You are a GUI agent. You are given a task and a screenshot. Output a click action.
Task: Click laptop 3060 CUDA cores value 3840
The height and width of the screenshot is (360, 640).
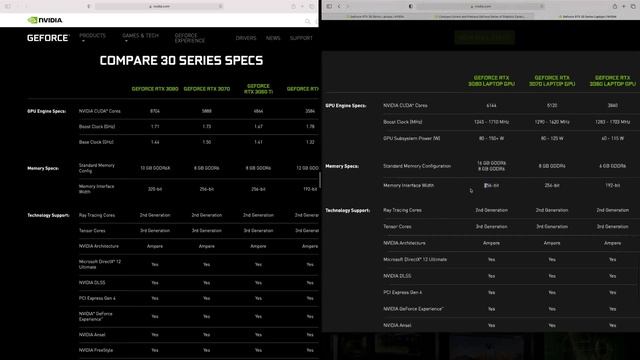pyautogui.click(x=612, y=105)
